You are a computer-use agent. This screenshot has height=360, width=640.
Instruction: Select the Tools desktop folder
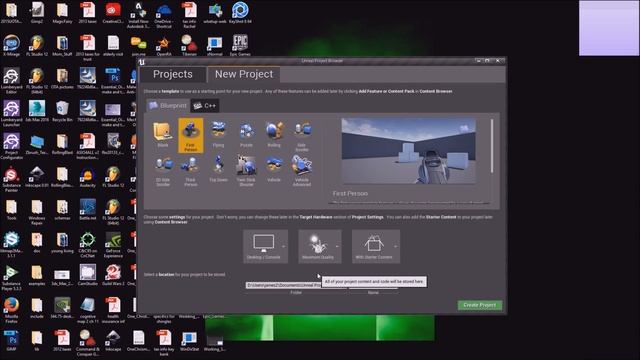11,209
